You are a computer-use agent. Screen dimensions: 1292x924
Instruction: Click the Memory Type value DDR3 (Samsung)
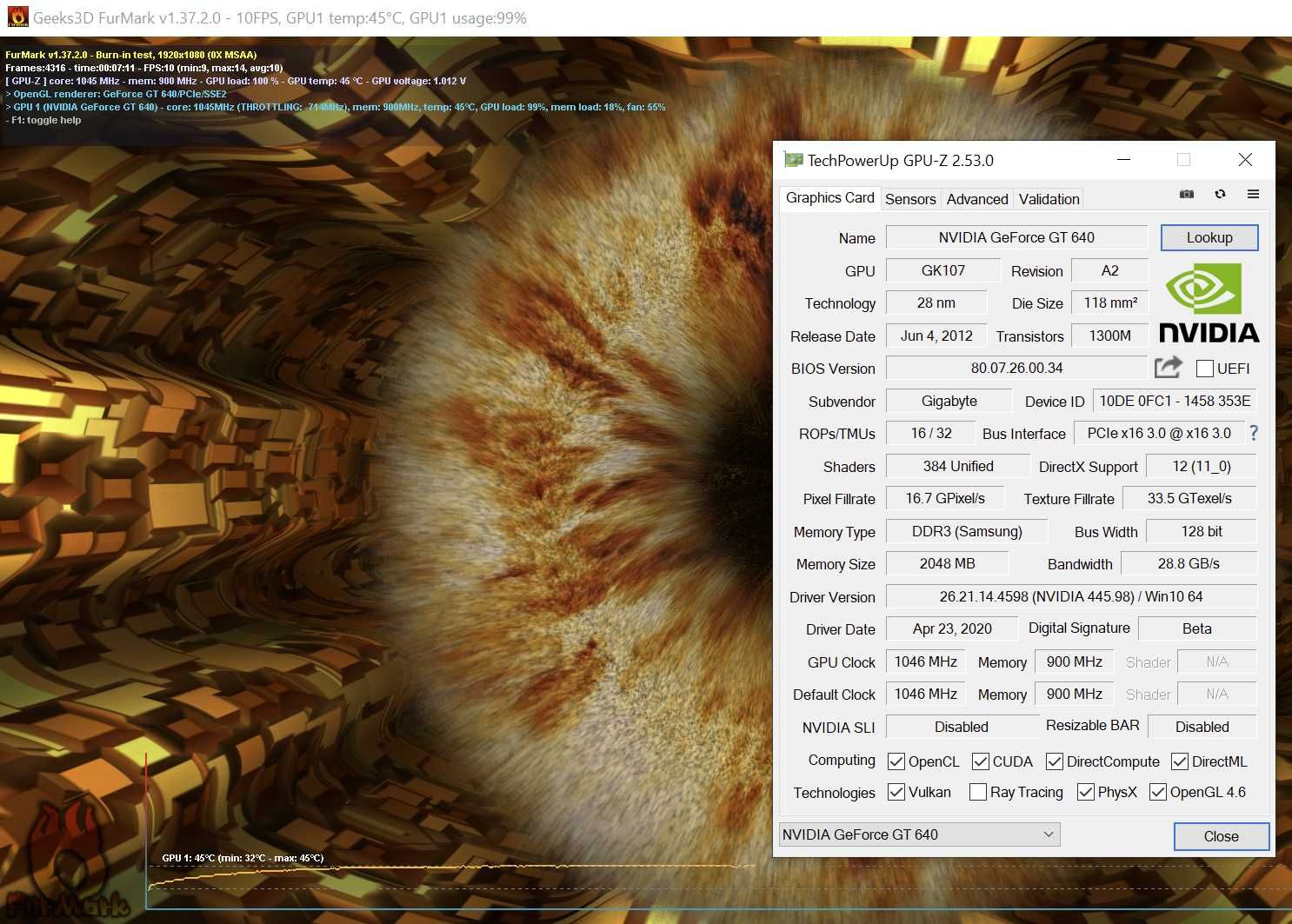point(967,531)
